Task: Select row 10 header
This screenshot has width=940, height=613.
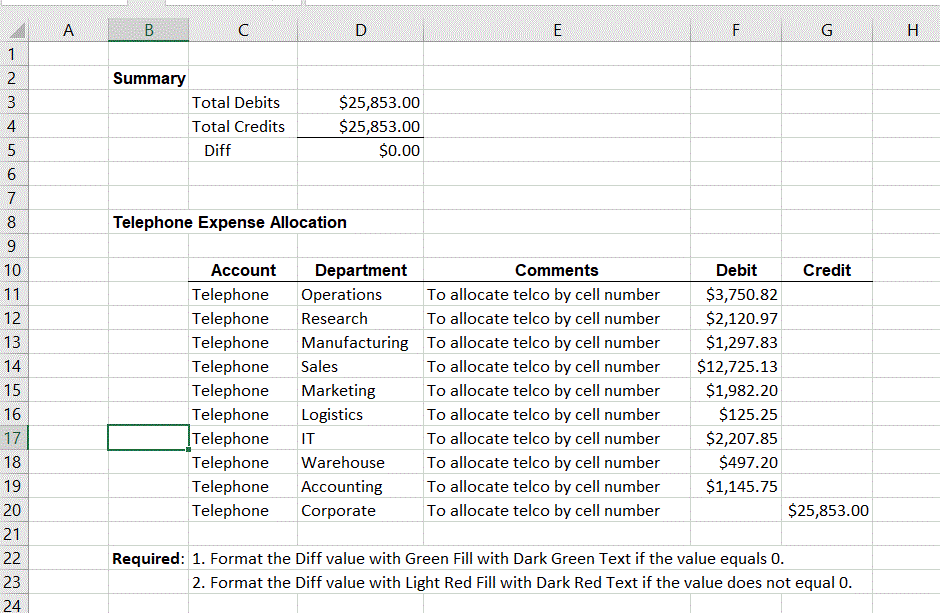Action: pyautogui.click(x=13, y=270)
